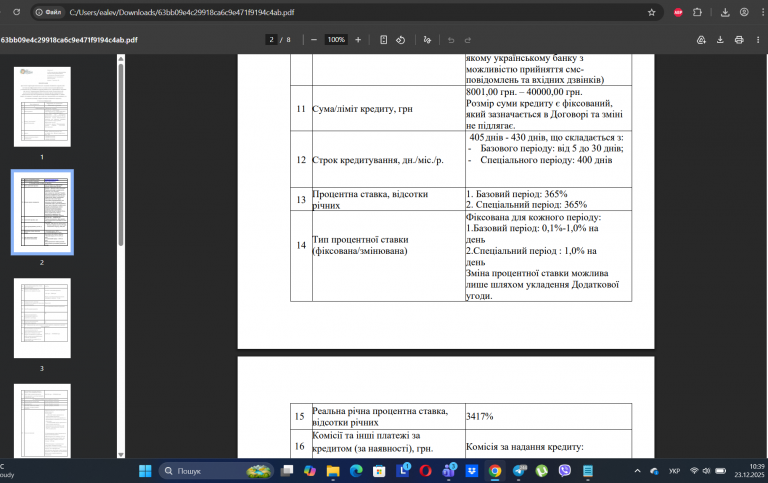Open the Chrome profile avatar
Image resolution: width=768 pixels, height=483 pixels.
point(744,13)
